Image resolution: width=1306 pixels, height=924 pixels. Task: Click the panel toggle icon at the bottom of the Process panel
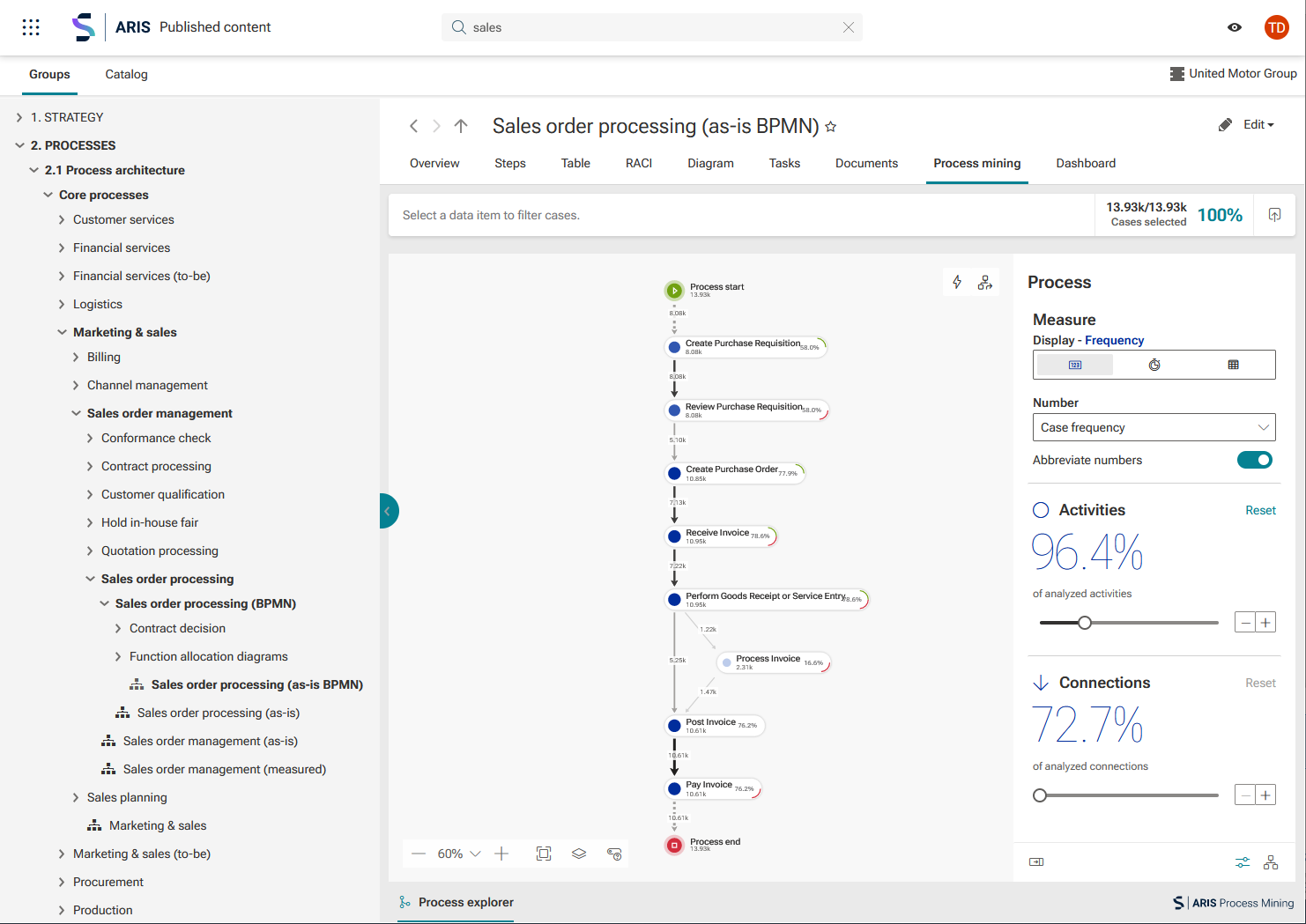coord(1036,861)
